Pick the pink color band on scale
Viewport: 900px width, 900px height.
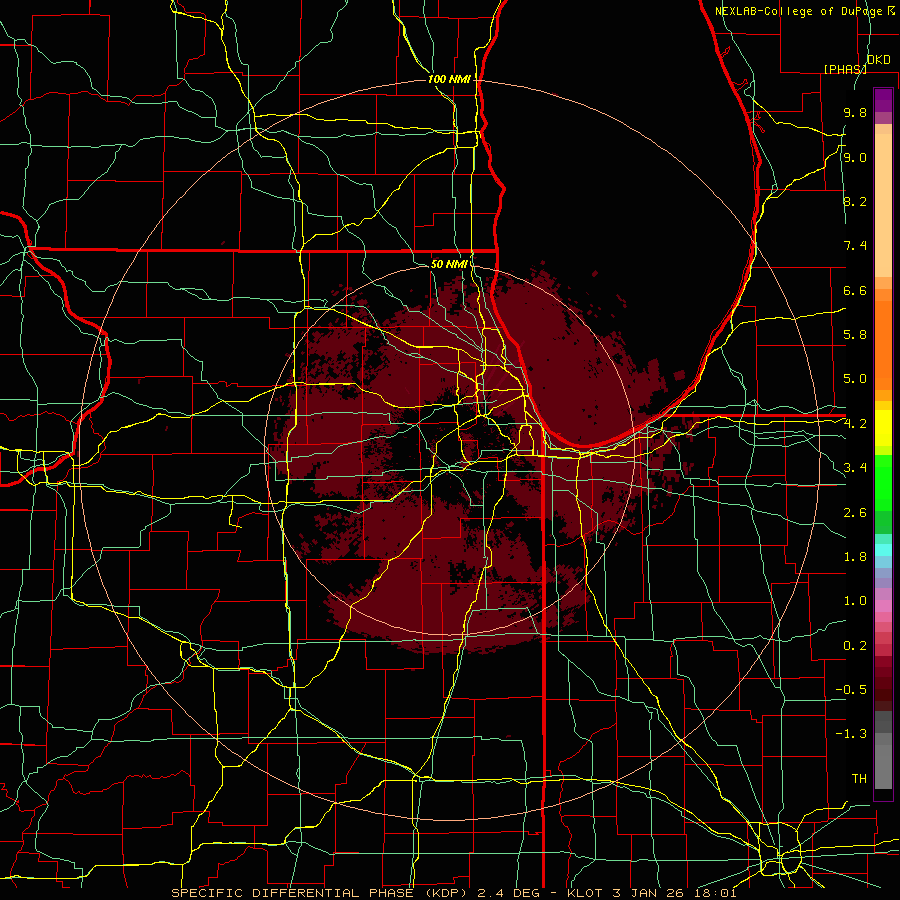click(x=883, y=605)
